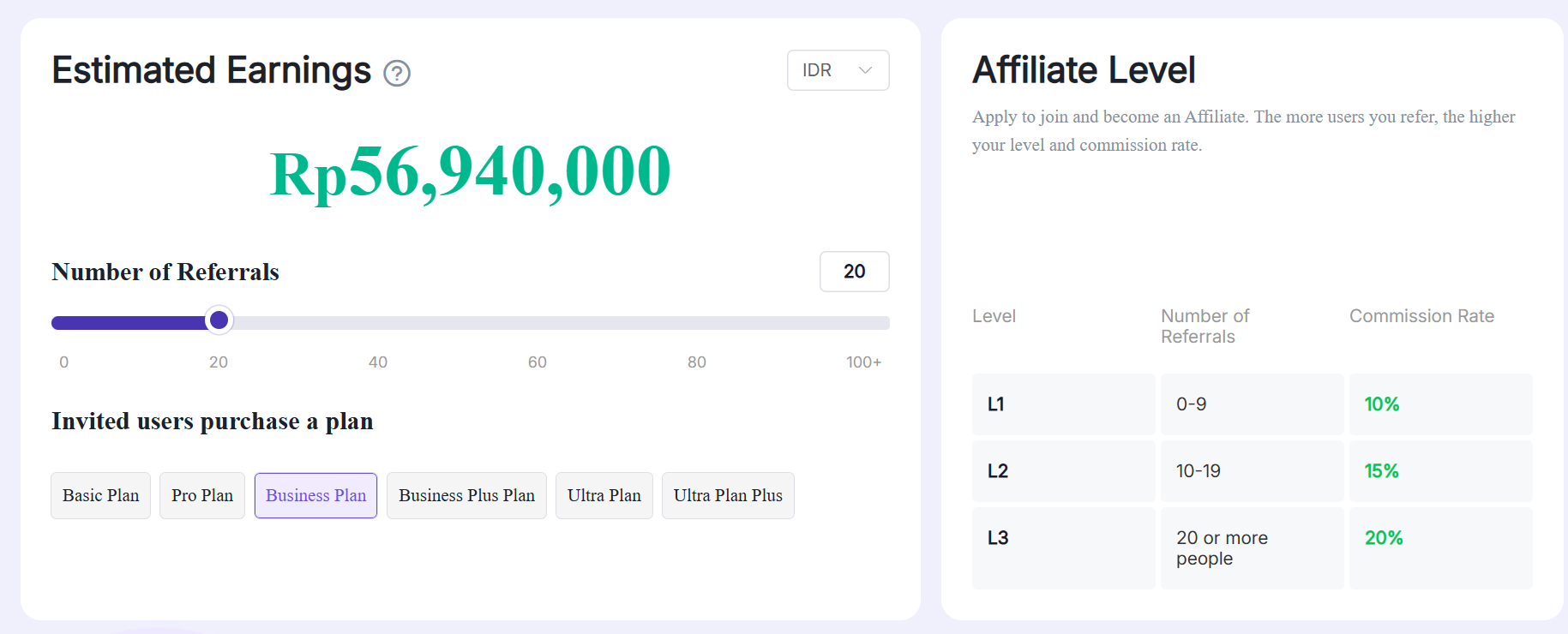
Task: Click the Number of Referrals input field
Action: [854, 272]
